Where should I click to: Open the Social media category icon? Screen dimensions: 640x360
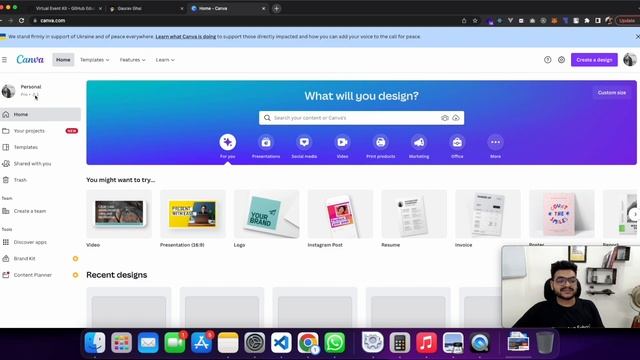pos(304,142)
